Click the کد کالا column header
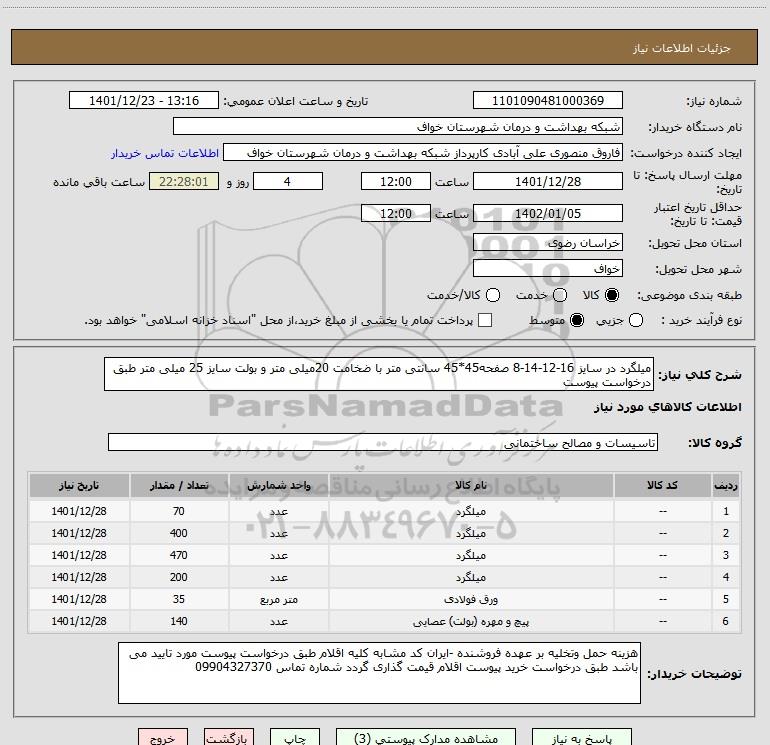The width and height of the screenshot is (770, 745). tap(662, 485)
